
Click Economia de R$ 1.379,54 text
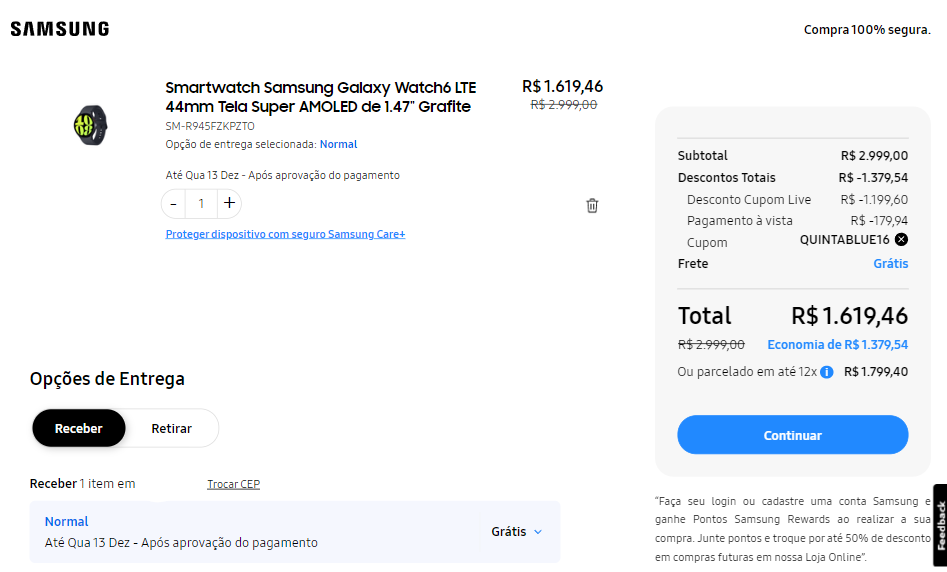pyautogui.click(x=838, y=345)
